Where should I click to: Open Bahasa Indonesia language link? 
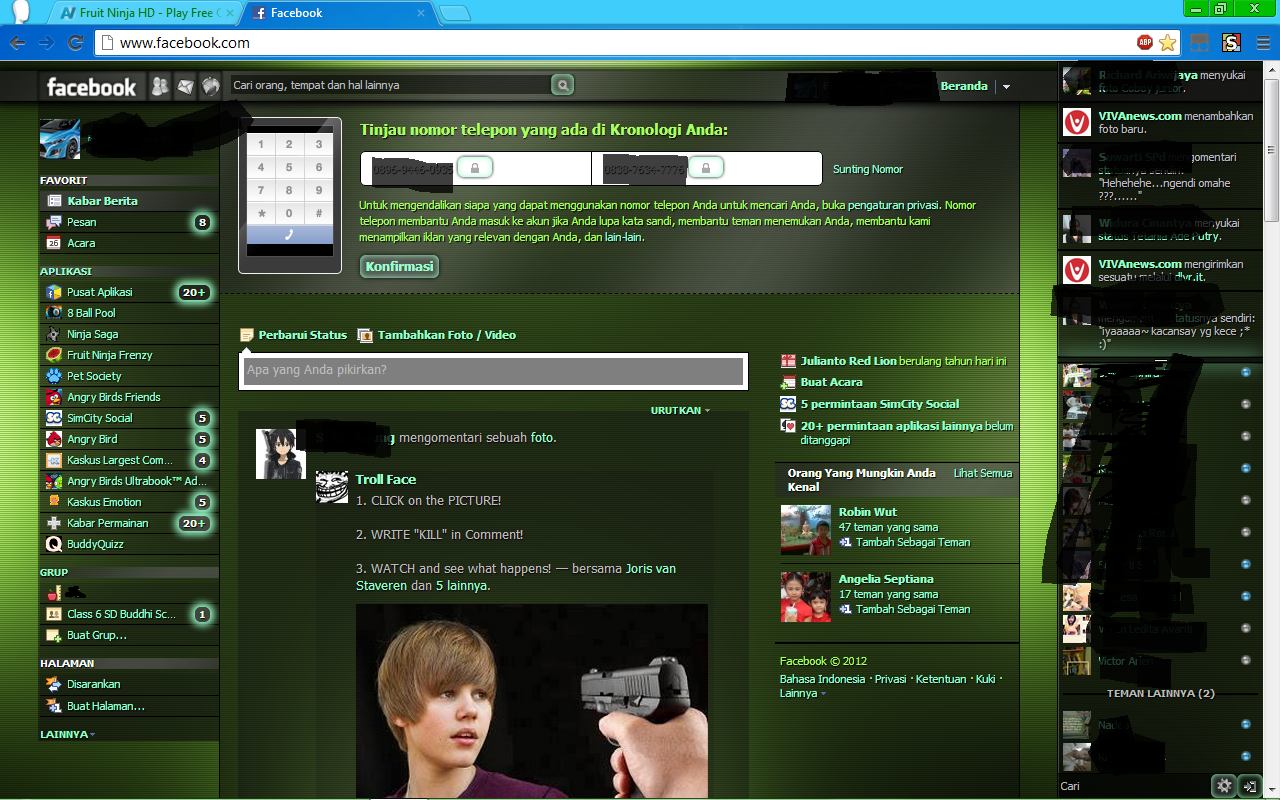[822, 679]
